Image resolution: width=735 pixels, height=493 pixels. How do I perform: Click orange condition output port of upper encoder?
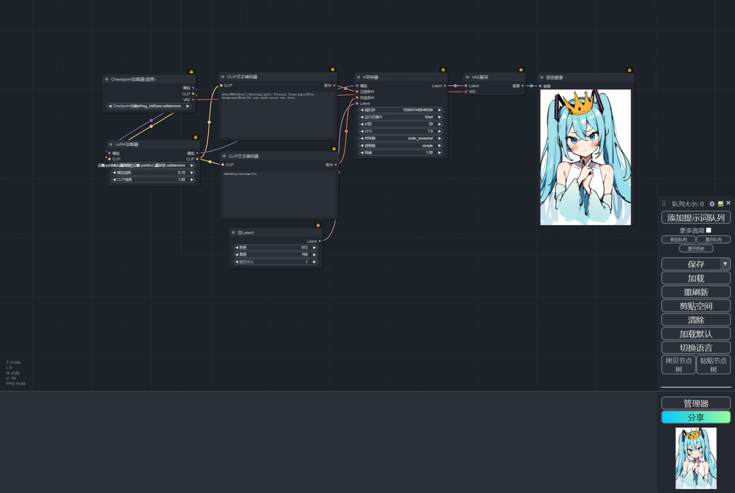tap(334, 85)
